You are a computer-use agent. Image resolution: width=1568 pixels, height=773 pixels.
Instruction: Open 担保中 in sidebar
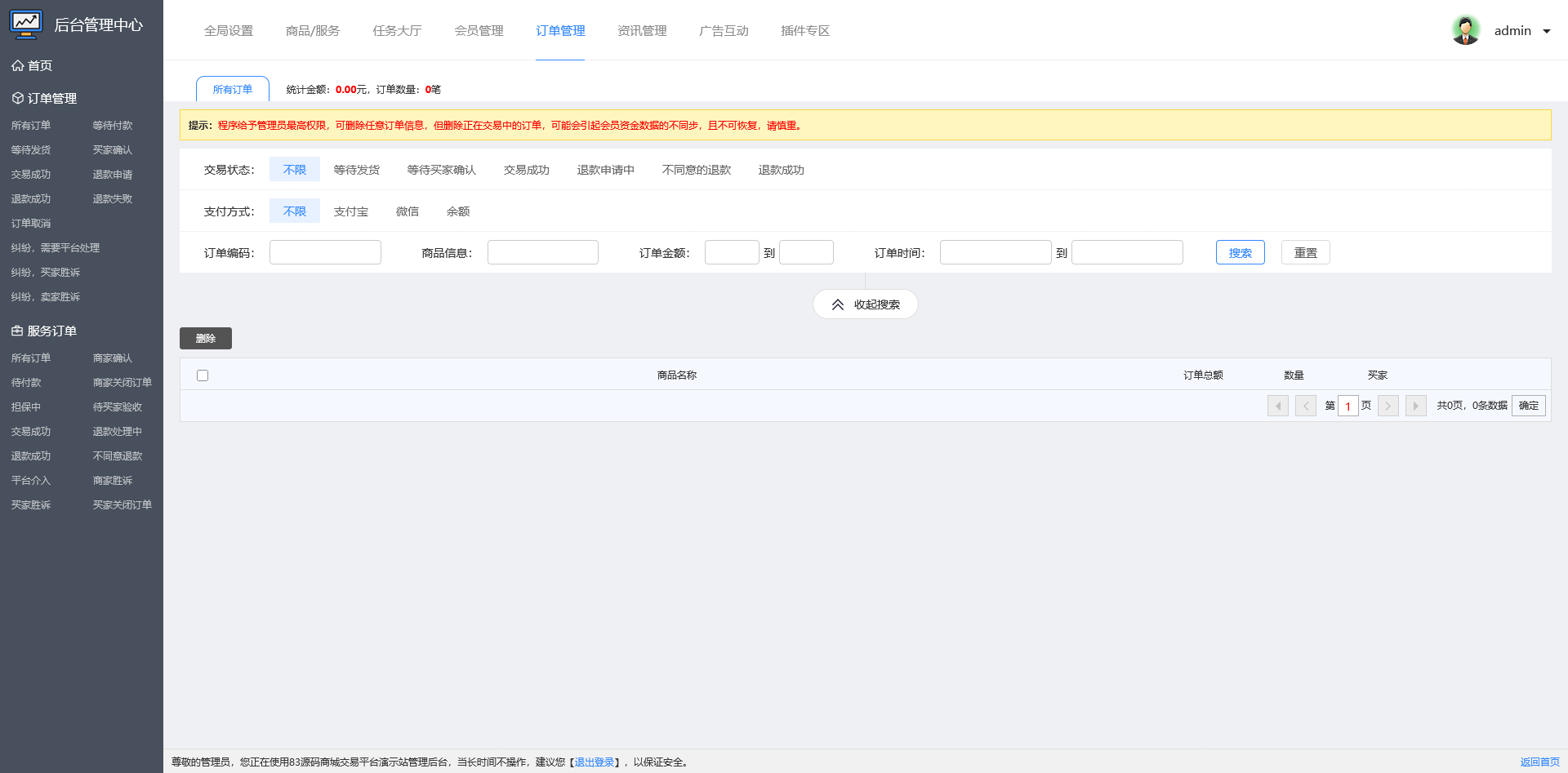(x=26, y=407)
